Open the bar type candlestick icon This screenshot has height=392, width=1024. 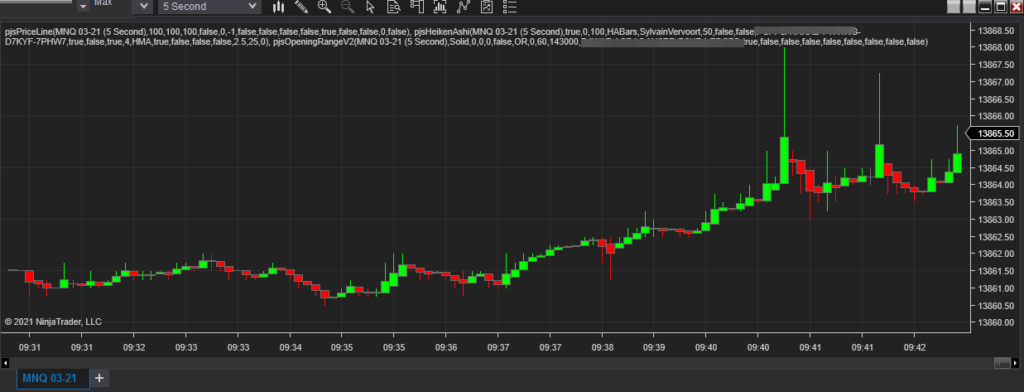pos(279,7)
